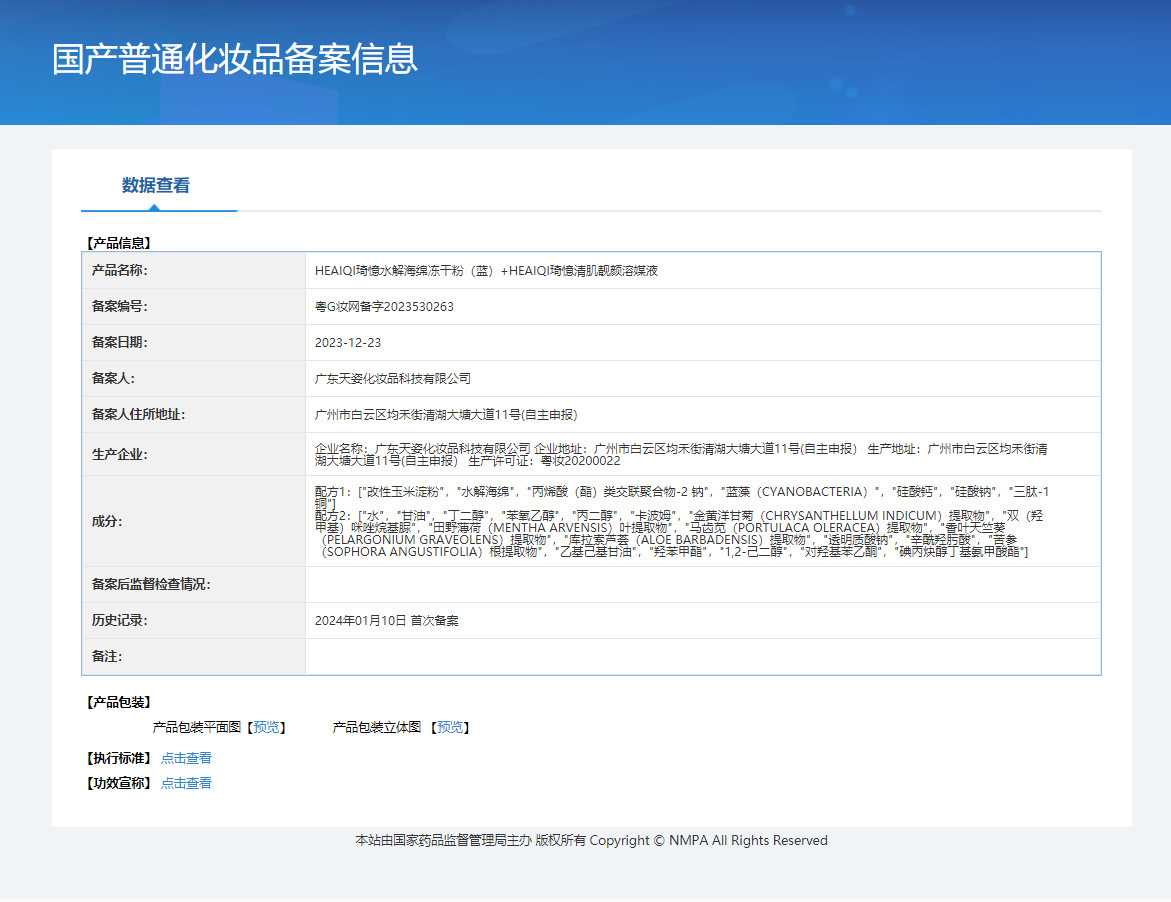Open the 预览 link for 产品包装立体图
Image resolution: width=1171 pixels, height=902 pixels.
pyautogui.click(x=450, y=727)
